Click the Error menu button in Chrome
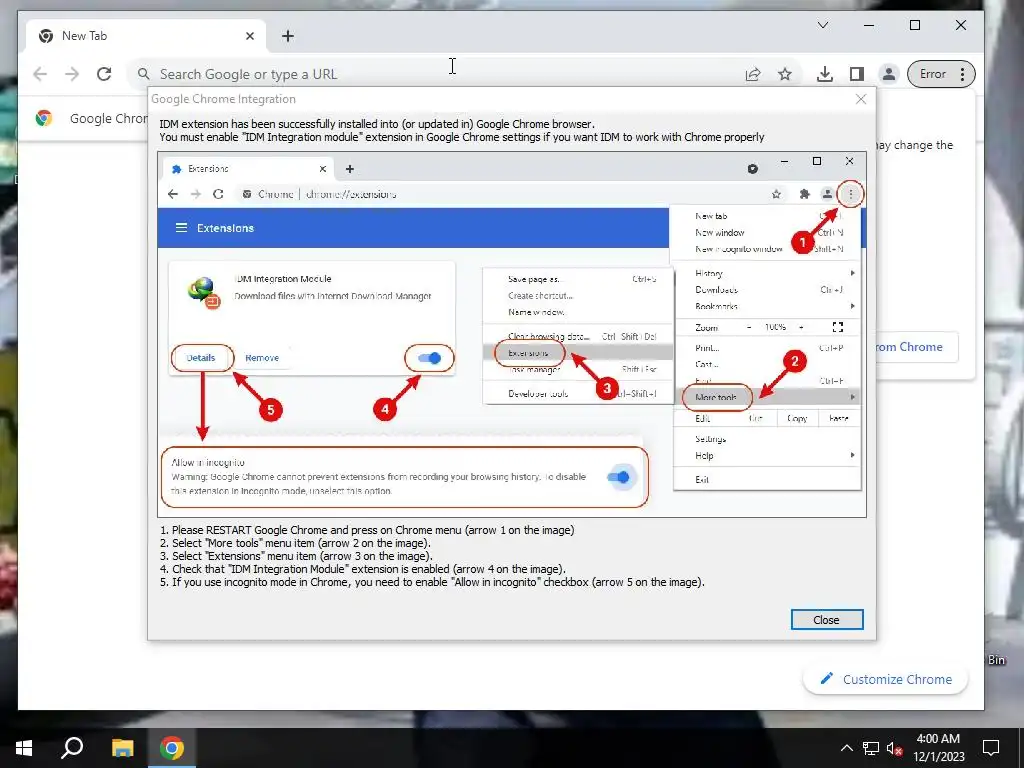 tap(941, 74)
